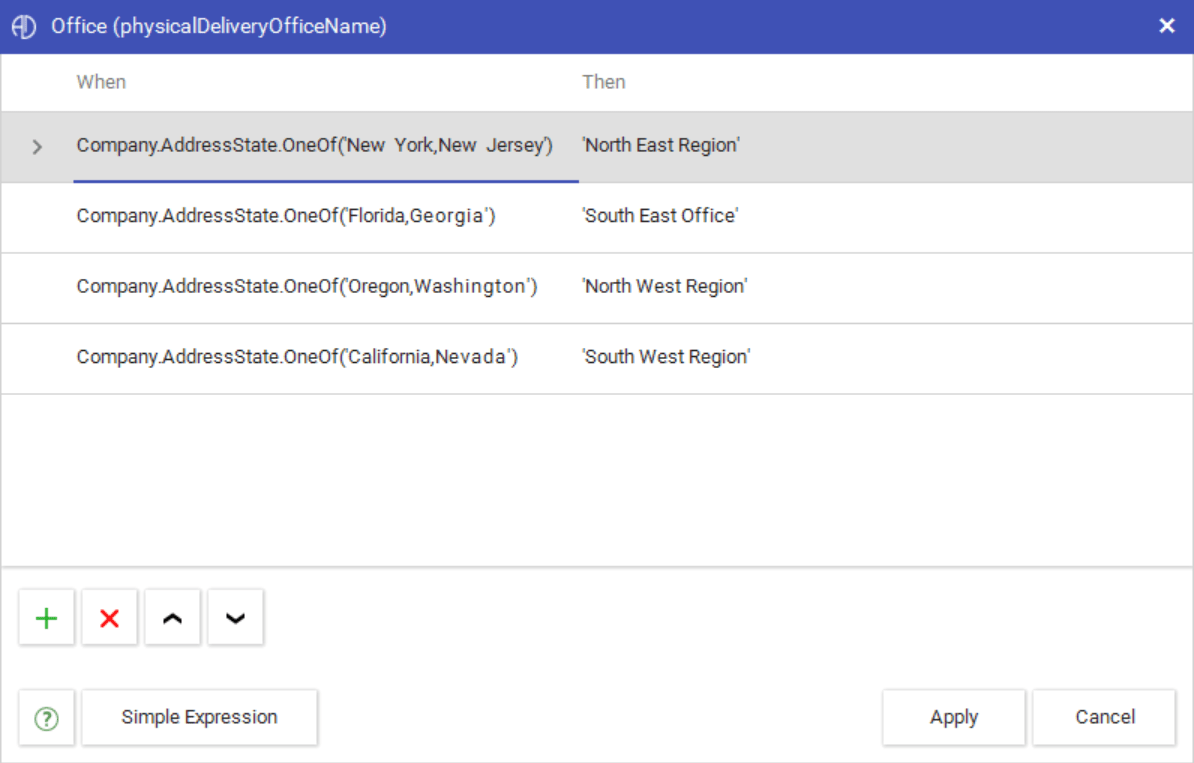Move the selected row up with the arrow
Screen dimensions: 1194x763
click(x=173, y=618)
